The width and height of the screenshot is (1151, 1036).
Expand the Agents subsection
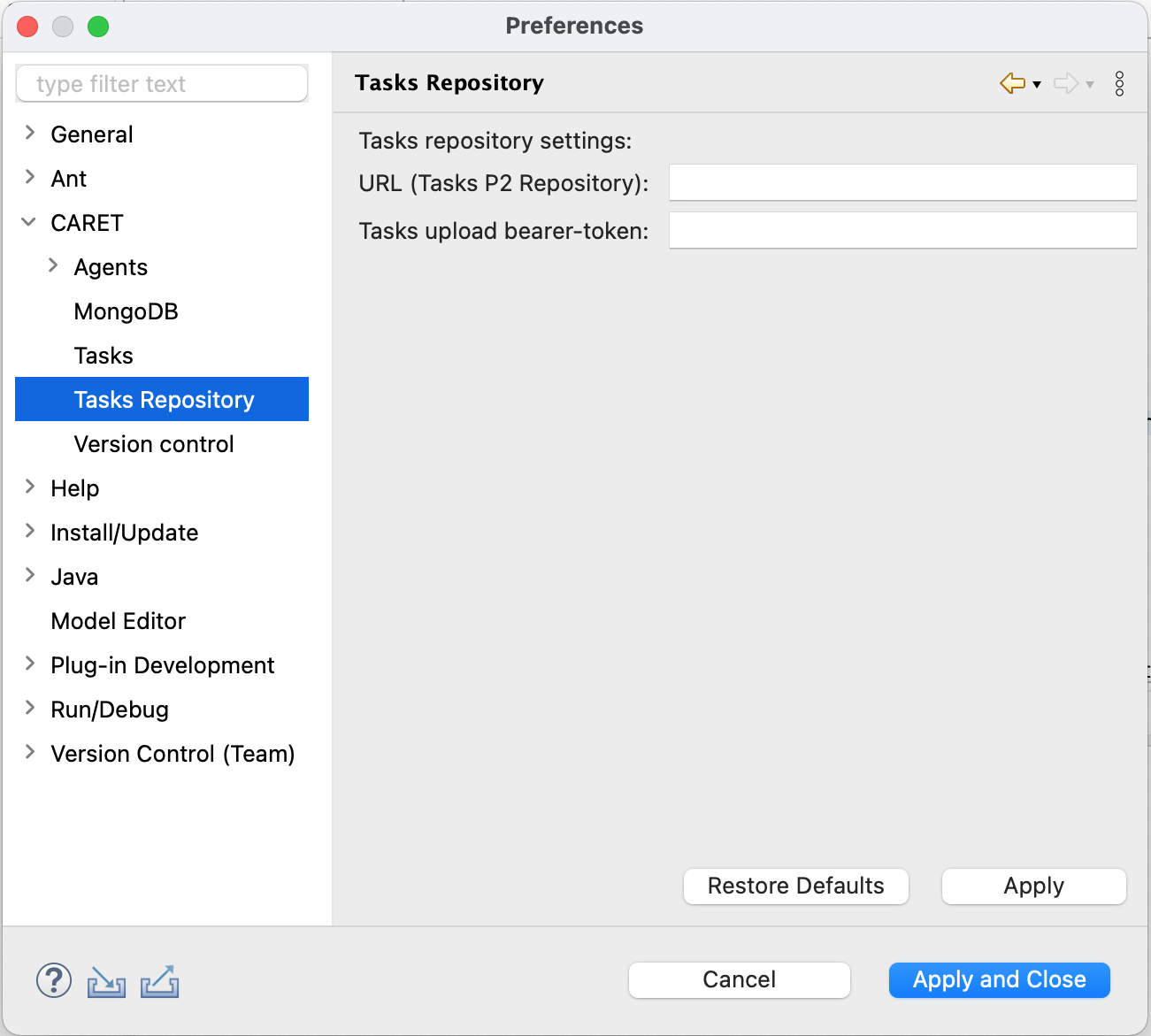click(53, 266)
